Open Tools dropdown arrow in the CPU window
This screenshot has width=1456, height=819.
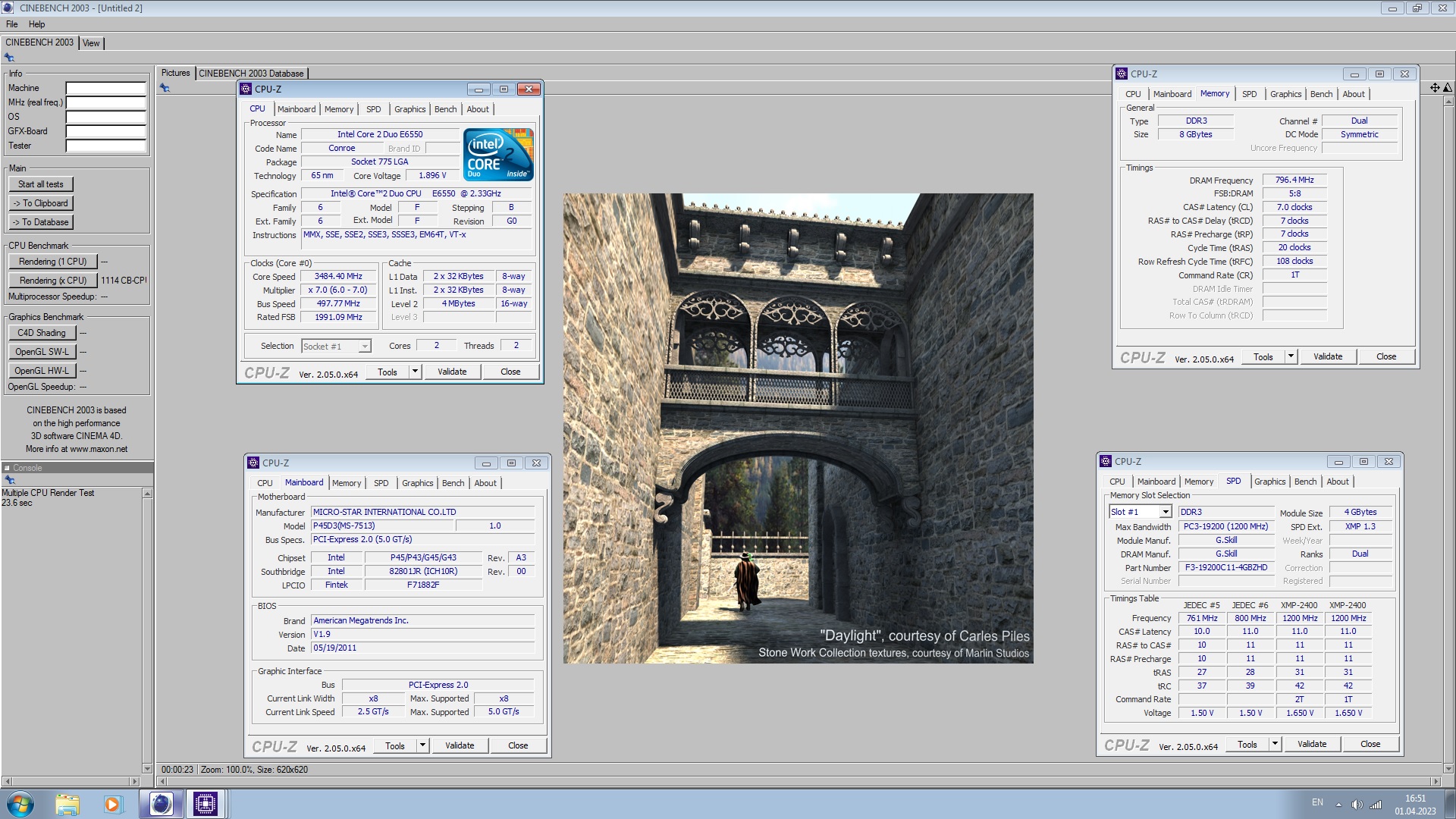415,372
